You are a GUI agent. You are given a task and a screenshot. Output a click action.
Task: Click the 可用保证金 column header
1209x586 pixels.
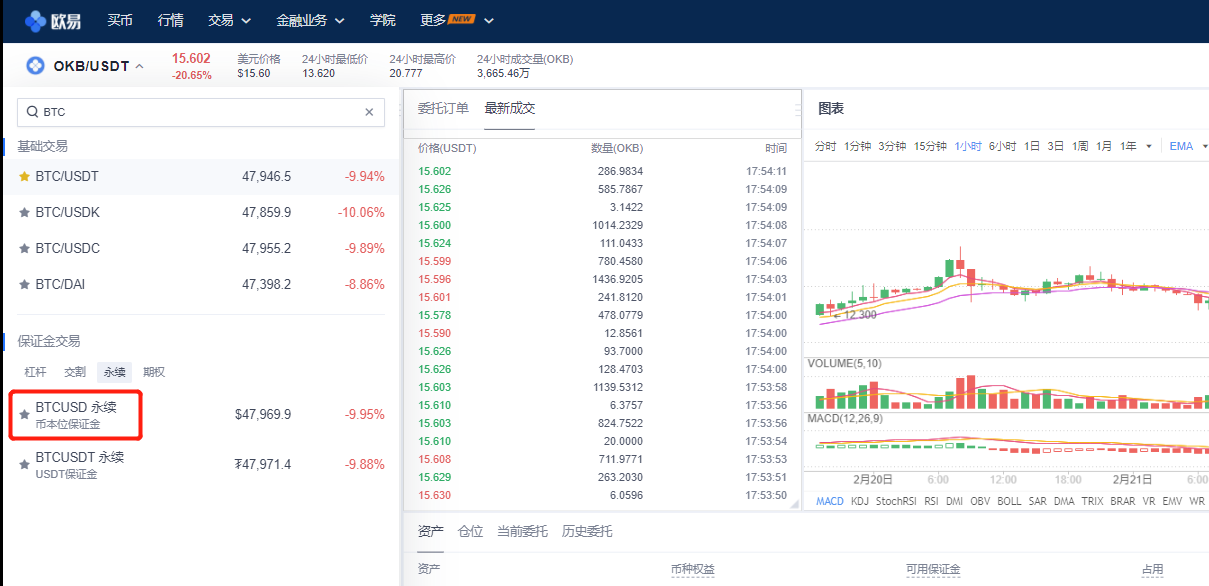click(x=933, y=569)
